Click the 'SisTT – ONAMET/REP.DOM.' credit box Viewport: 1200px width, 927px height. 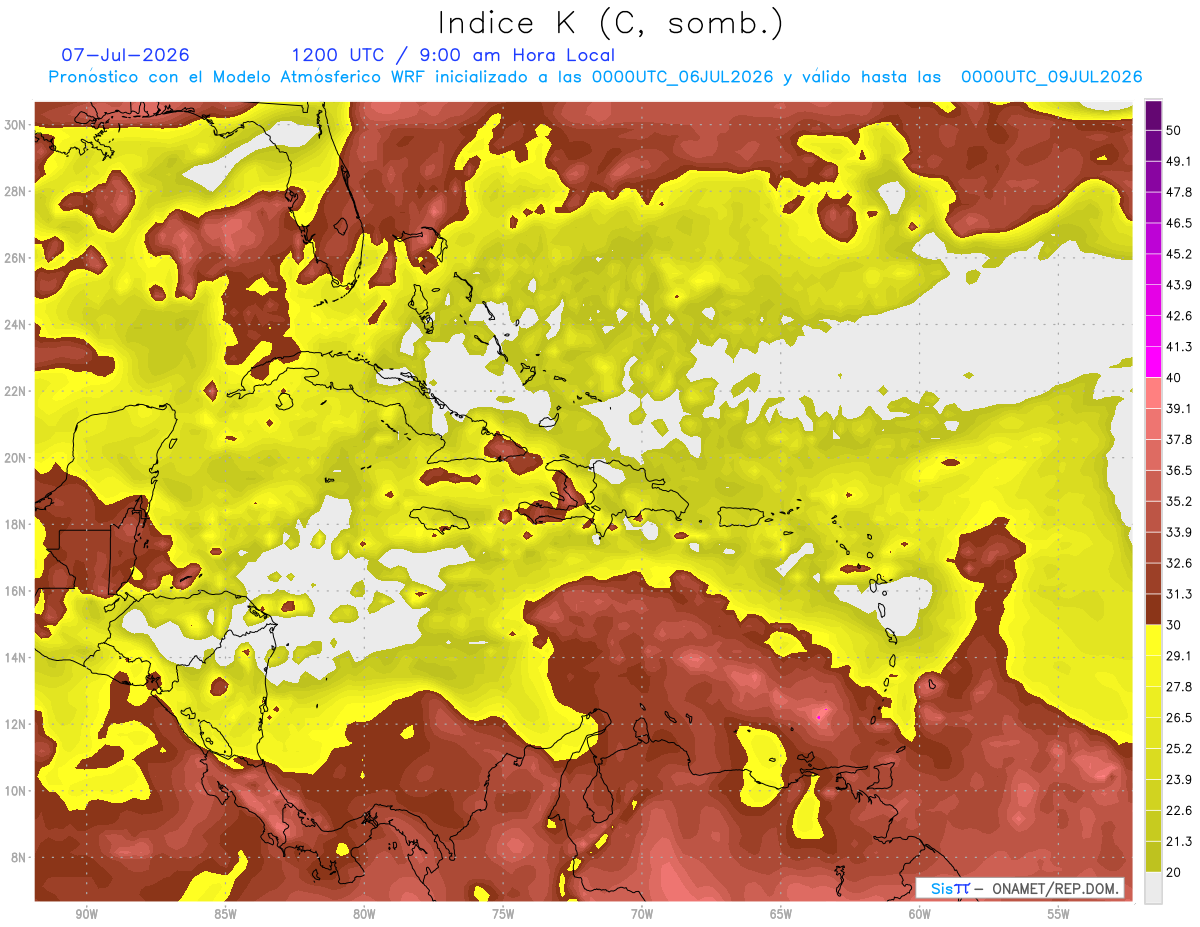[x=1019, y=888]
